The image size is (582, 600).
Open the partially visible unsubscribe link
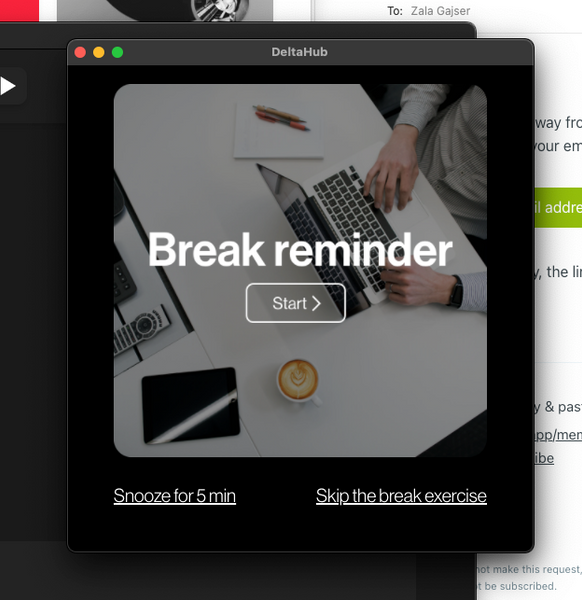544,458
